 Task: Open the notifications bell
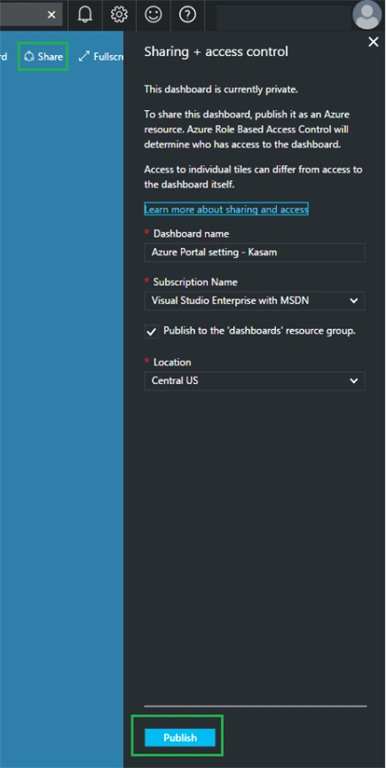85,15
